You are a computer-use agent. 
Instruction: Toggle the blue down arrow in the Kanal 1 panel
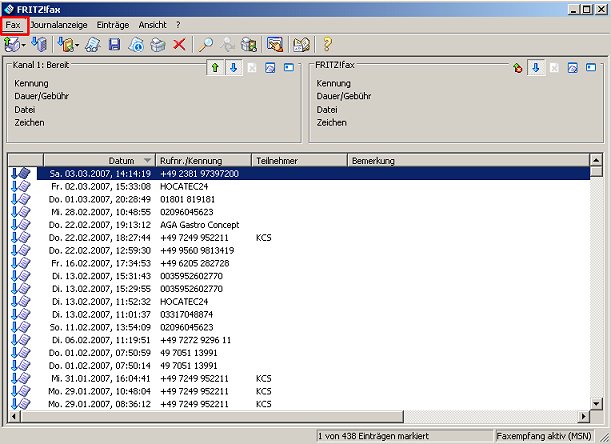tap(233, 68)
